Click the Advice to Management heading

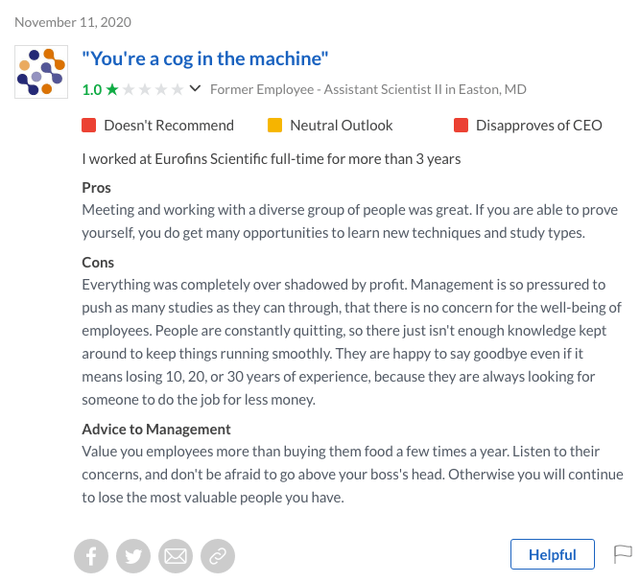coord(156,429)
